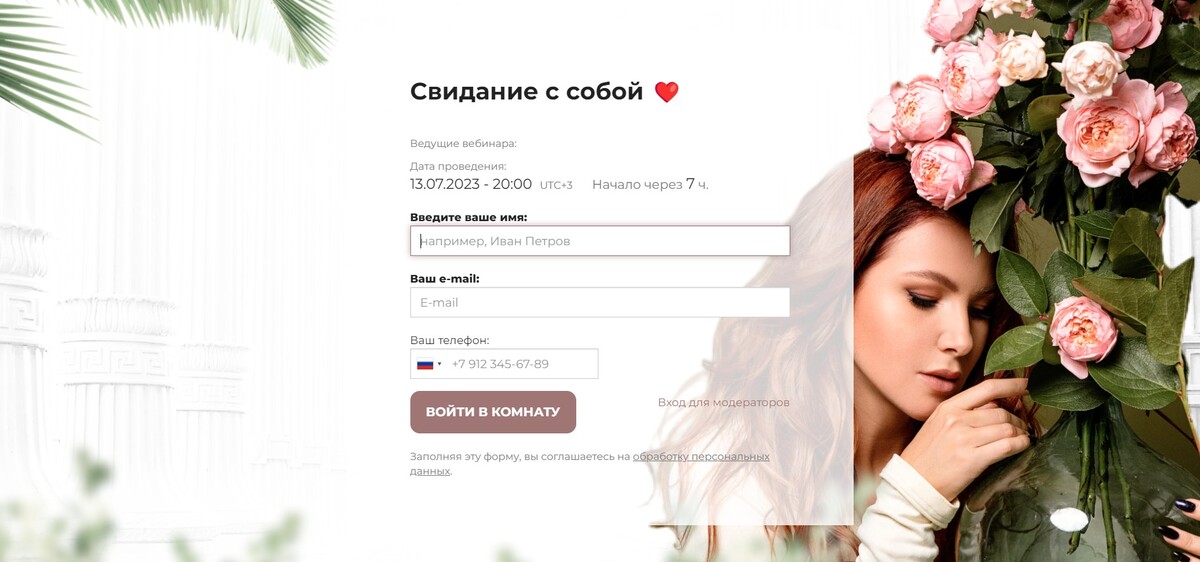Screen dimensions: 1200x562
Task: Click the ВОЙТИ В КОМНАТУ button
Action: (x=493, y=412)
